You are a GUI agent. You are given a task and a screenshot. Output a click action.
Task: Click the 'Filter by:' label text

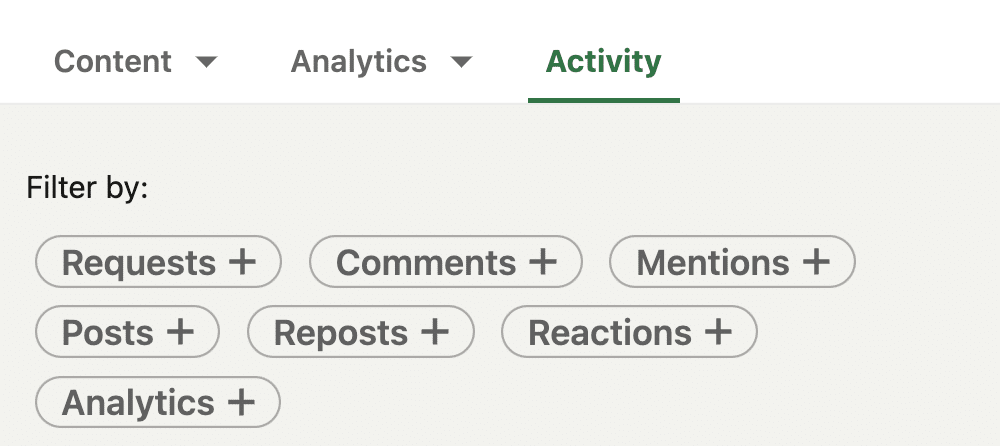[87, 187]
